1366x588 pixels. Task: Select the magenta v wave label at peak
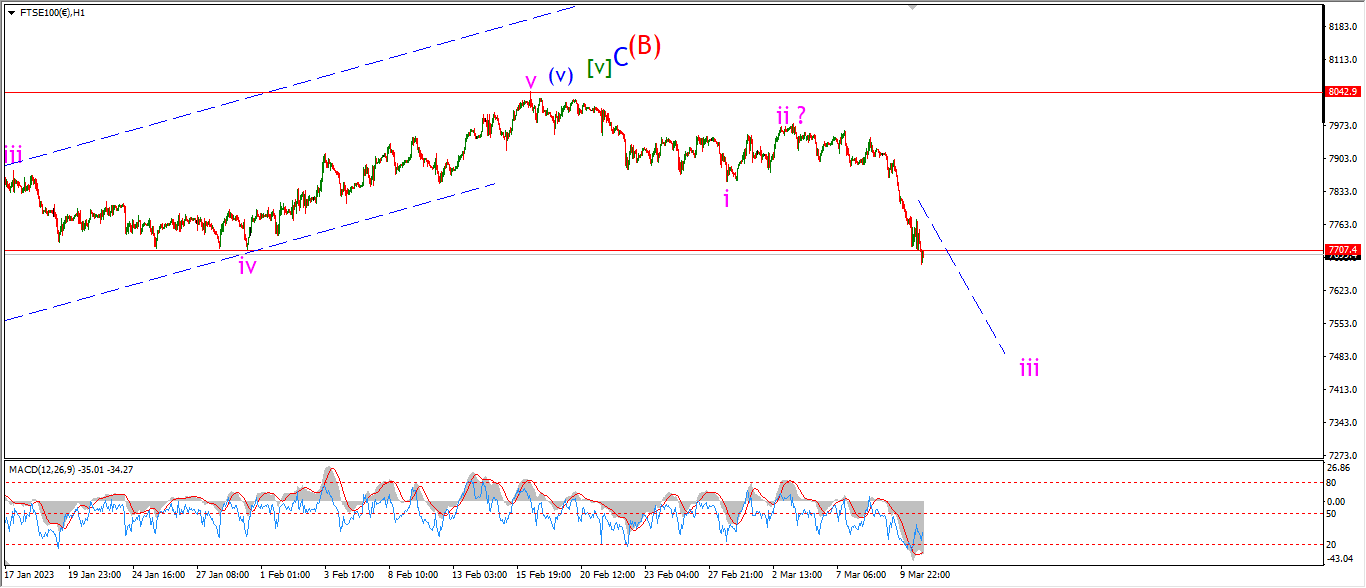[x=531, y=81]
